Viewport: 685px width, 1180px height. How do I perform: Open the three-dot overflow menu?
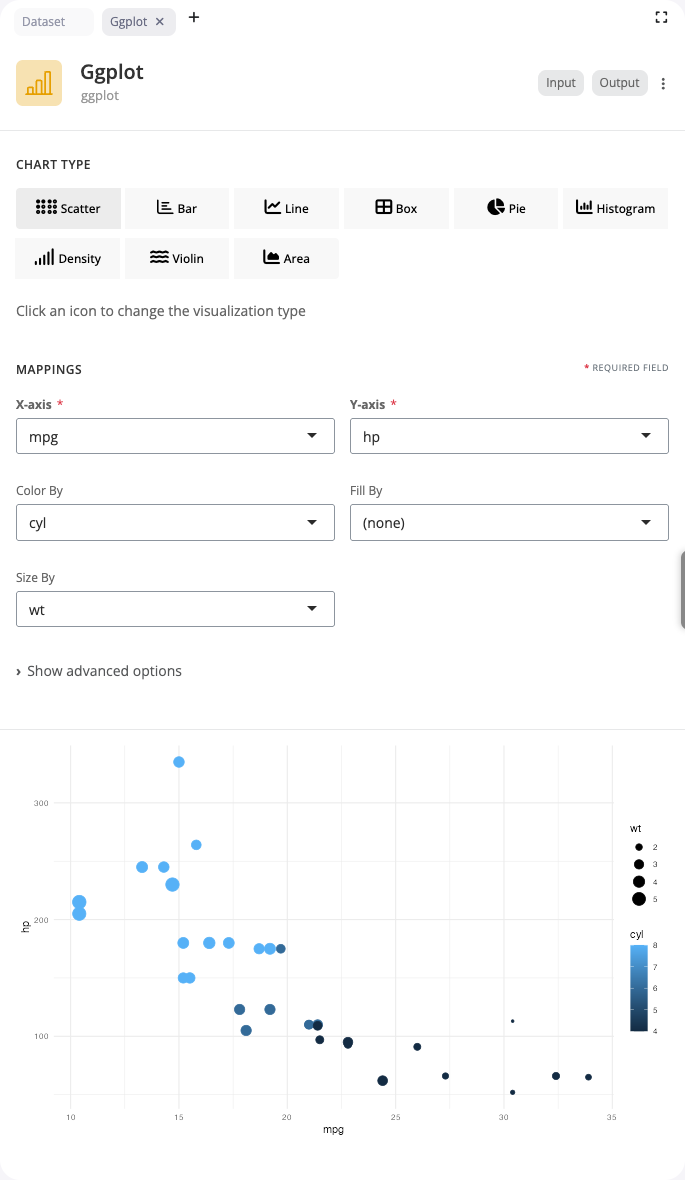(663, 83)
